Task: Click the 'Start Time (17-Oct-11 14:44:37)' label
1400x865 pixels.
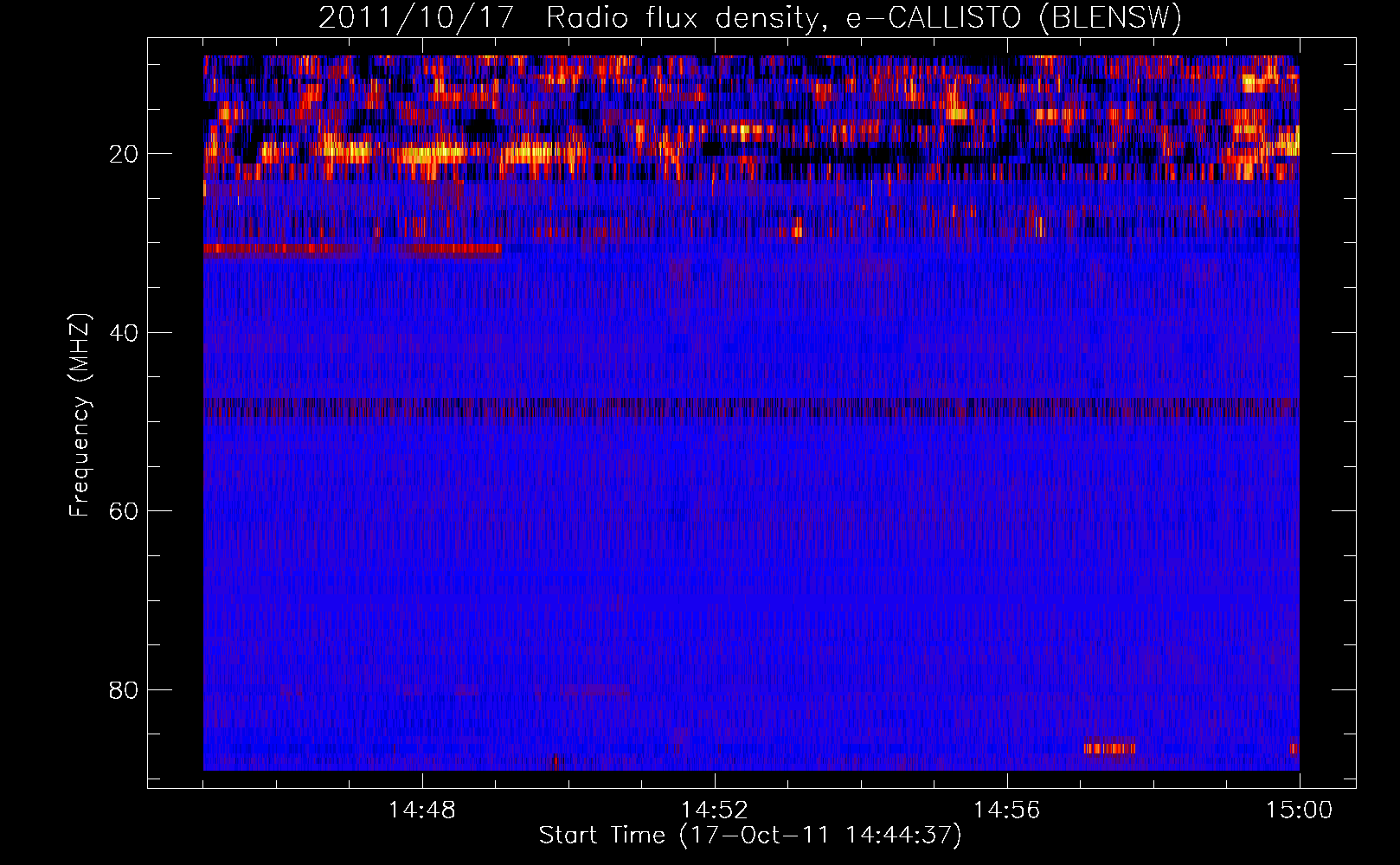Action: [750, 836]
